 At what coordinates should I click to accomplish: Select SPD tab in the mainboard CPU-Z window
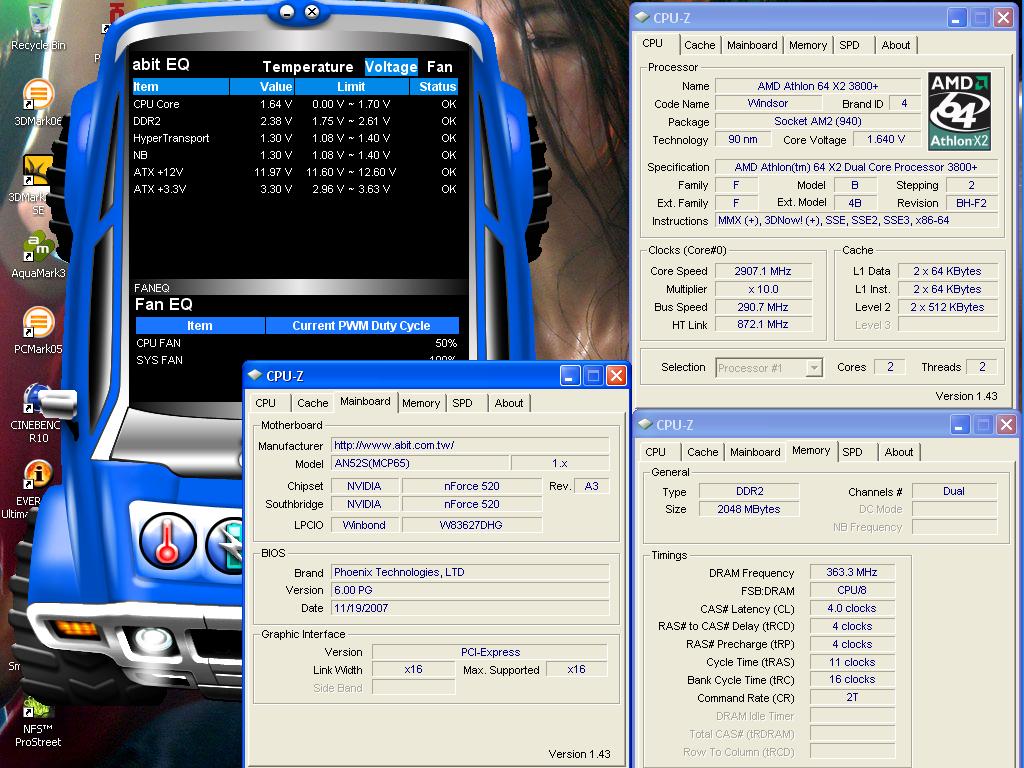(x=462, y=403)
